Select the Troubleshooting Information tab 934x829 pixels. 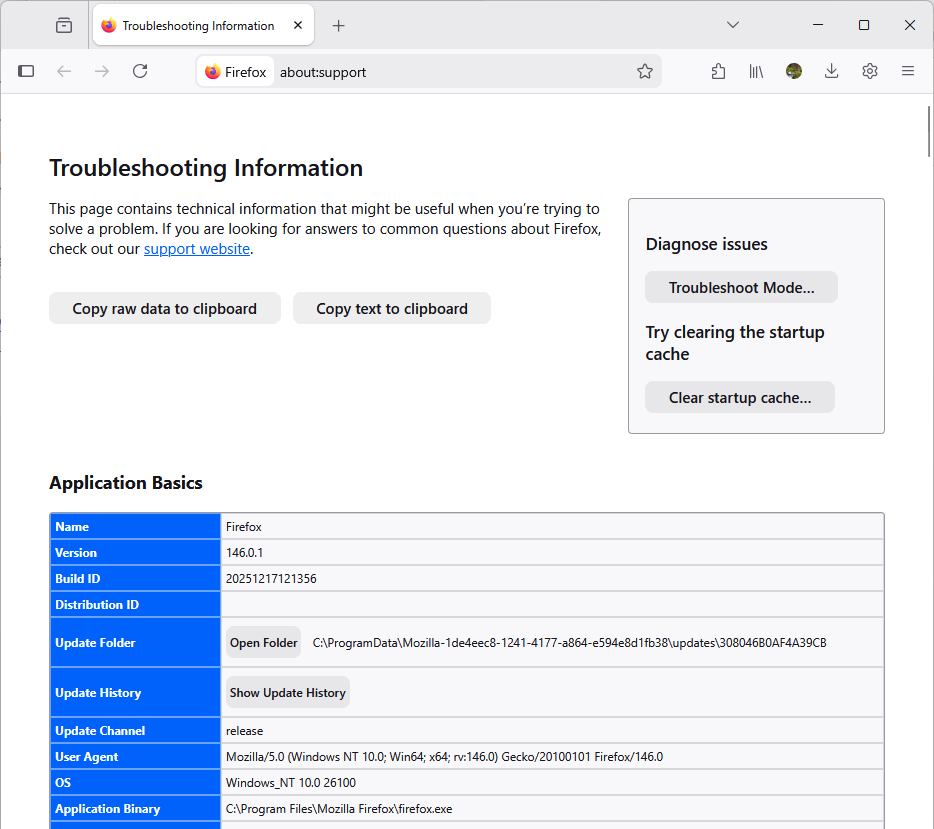(x=198, y=26)
